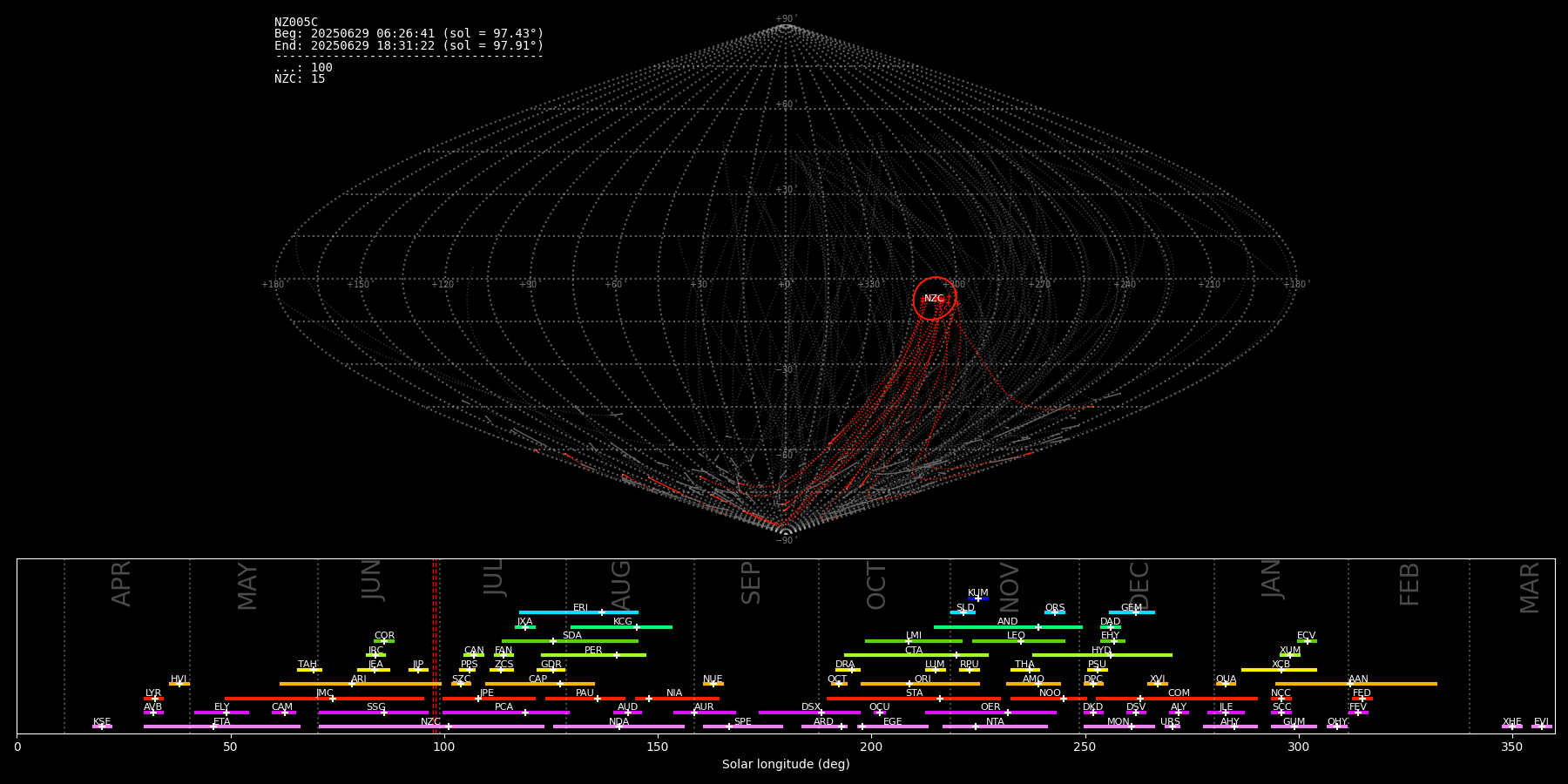Click the LYR shower label
1568x784 pixels.
pyautogui.click(x=153, y=693)
